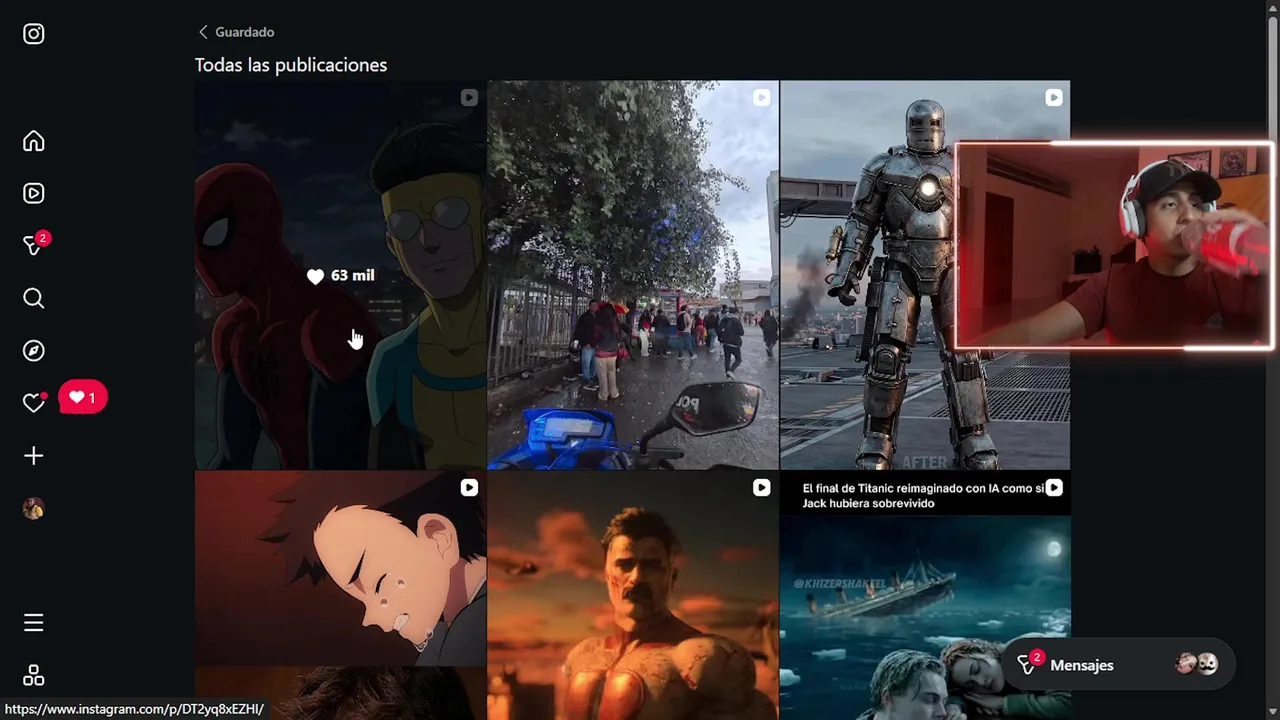Click the 63 mil likes counter
Viewport: 1280px width, 720px height.
(340, 276)
